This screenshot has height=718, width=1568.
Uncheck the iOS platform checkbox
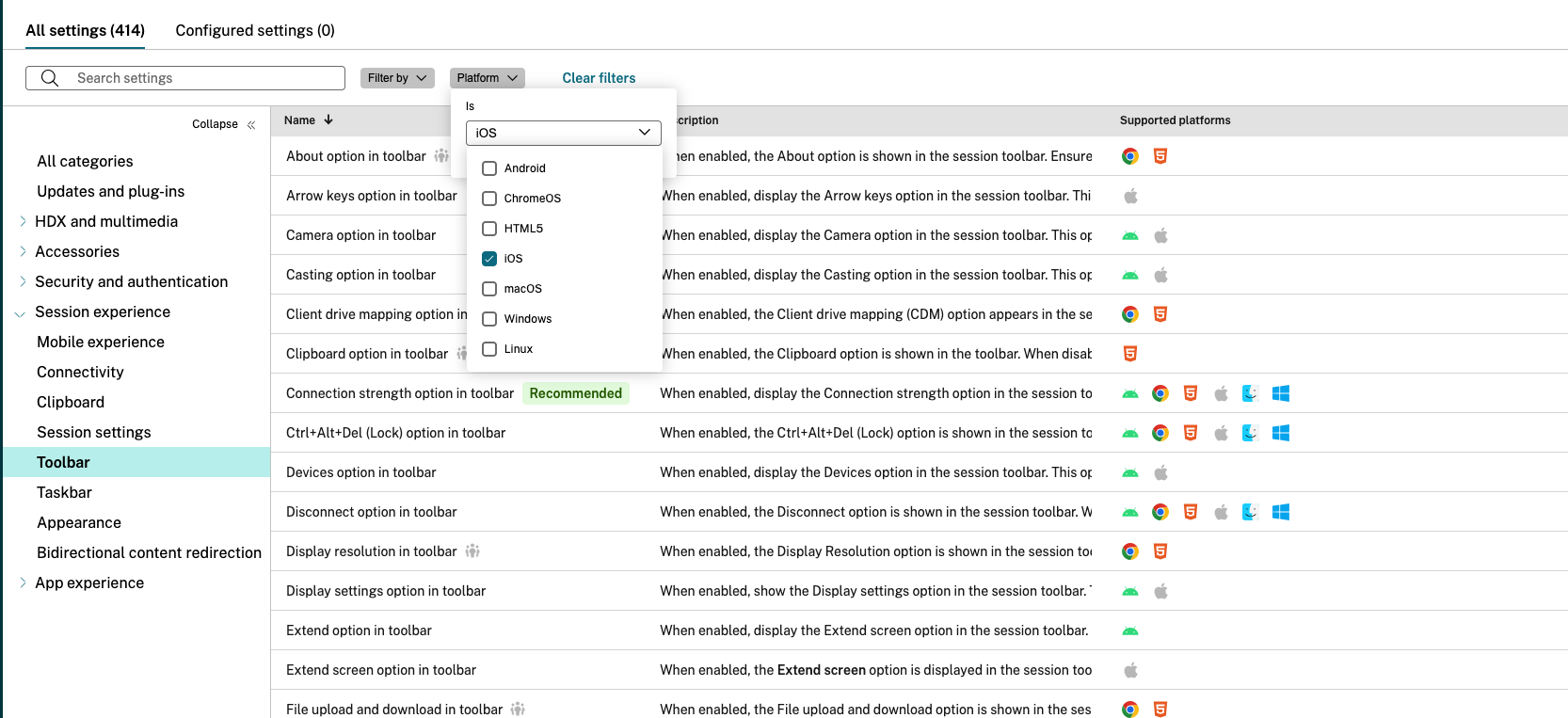[x=489, y=259]
